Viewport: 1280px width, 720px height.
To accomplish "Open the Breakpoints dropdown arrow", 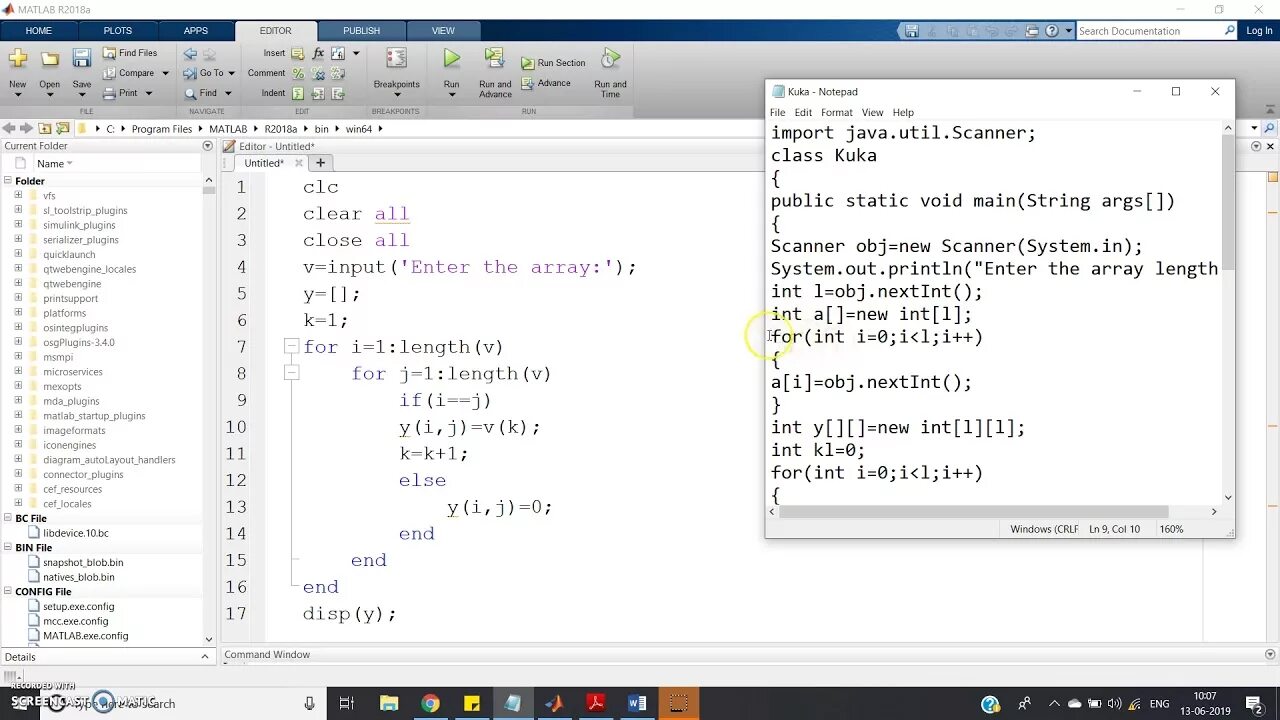I will (396, 95).
